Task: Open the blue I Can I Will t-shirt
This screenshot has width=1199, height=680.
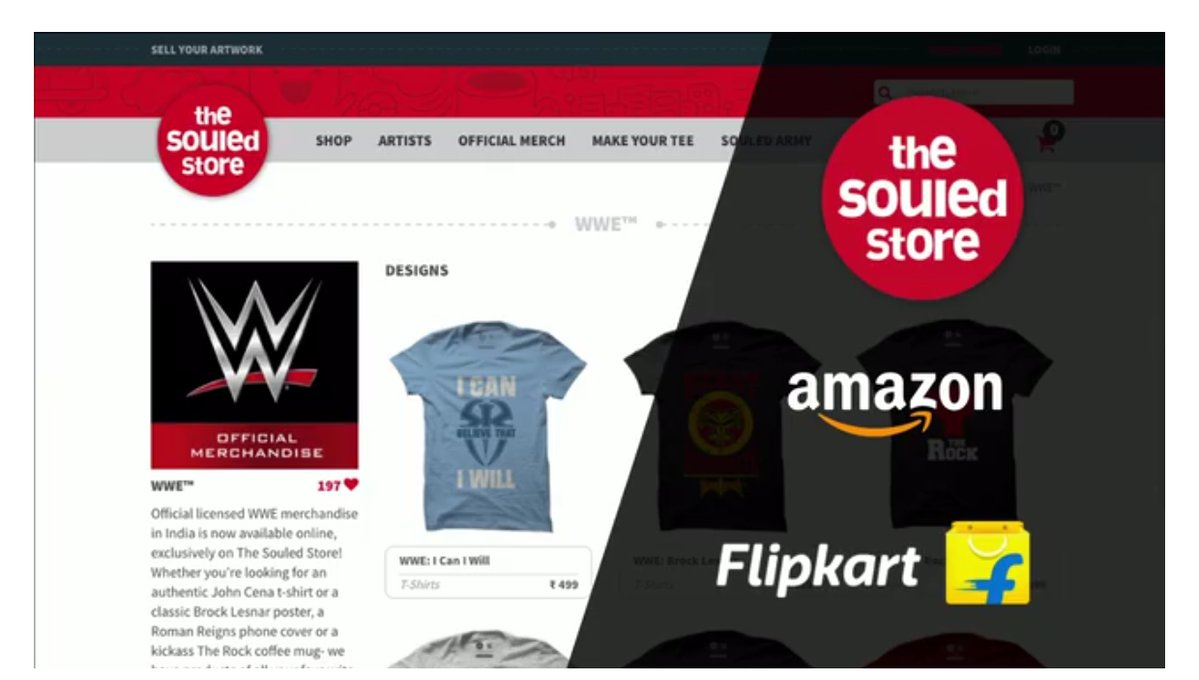Action: pyautogui.click(x=488, y=426)
